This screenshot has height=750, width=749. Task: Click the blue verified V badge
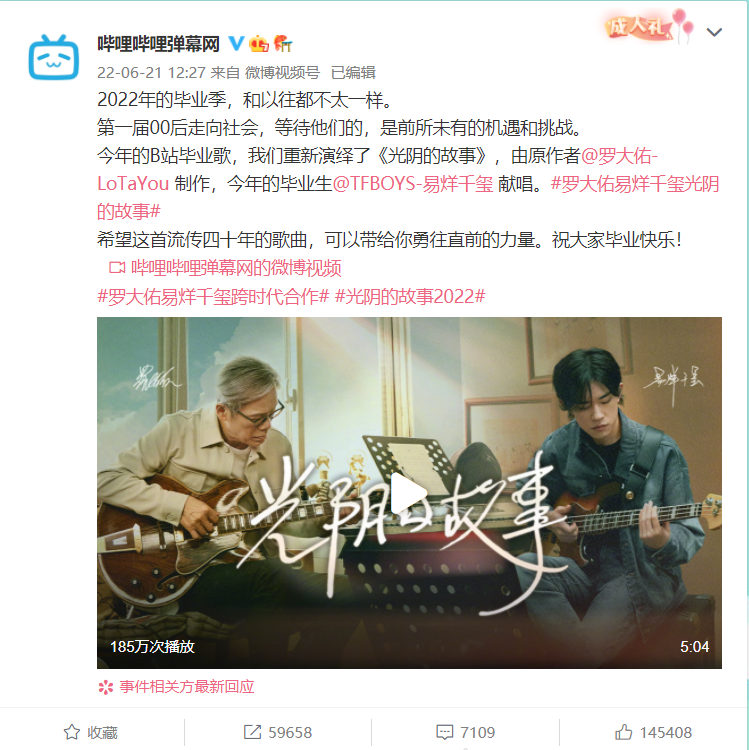[236, 44]
